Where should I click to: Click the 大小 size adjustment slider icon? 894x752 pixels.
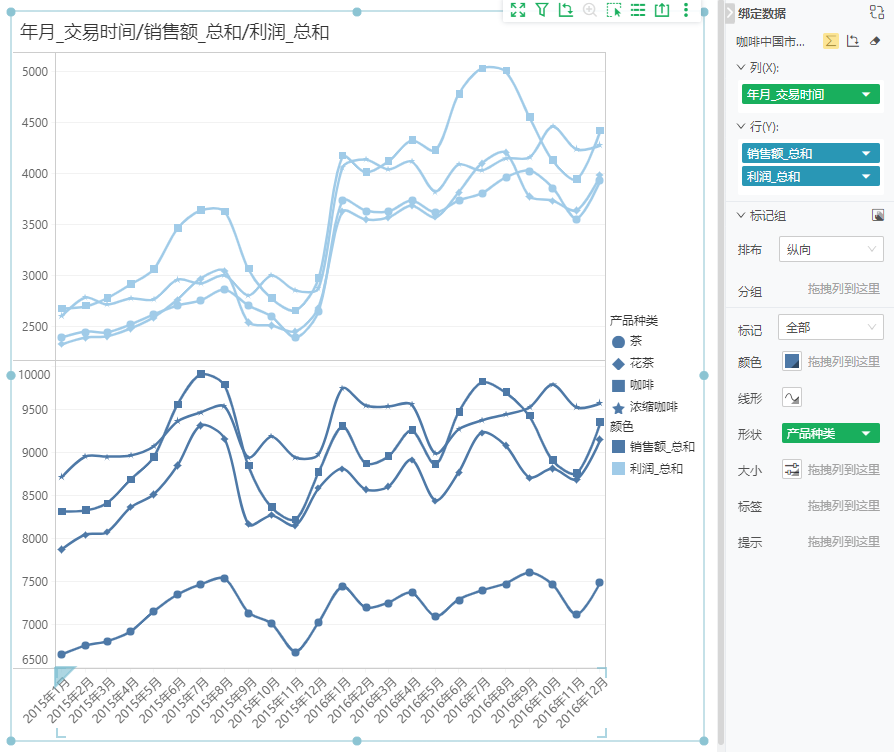(x=791, y=469)
